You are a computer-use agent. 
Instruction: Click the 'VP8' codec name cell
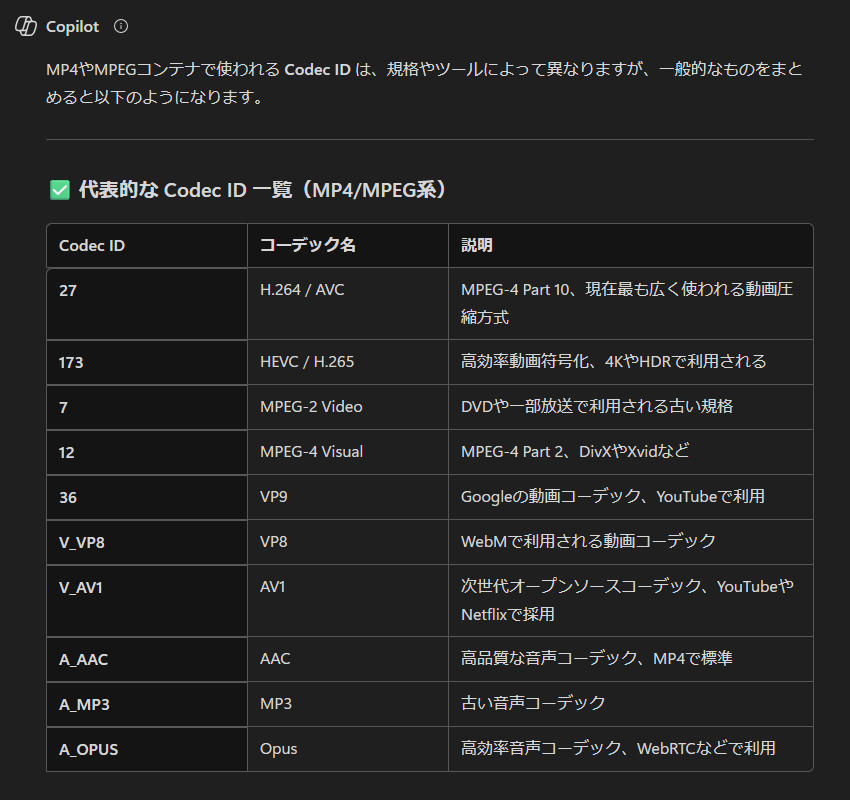tap(348, 542)
